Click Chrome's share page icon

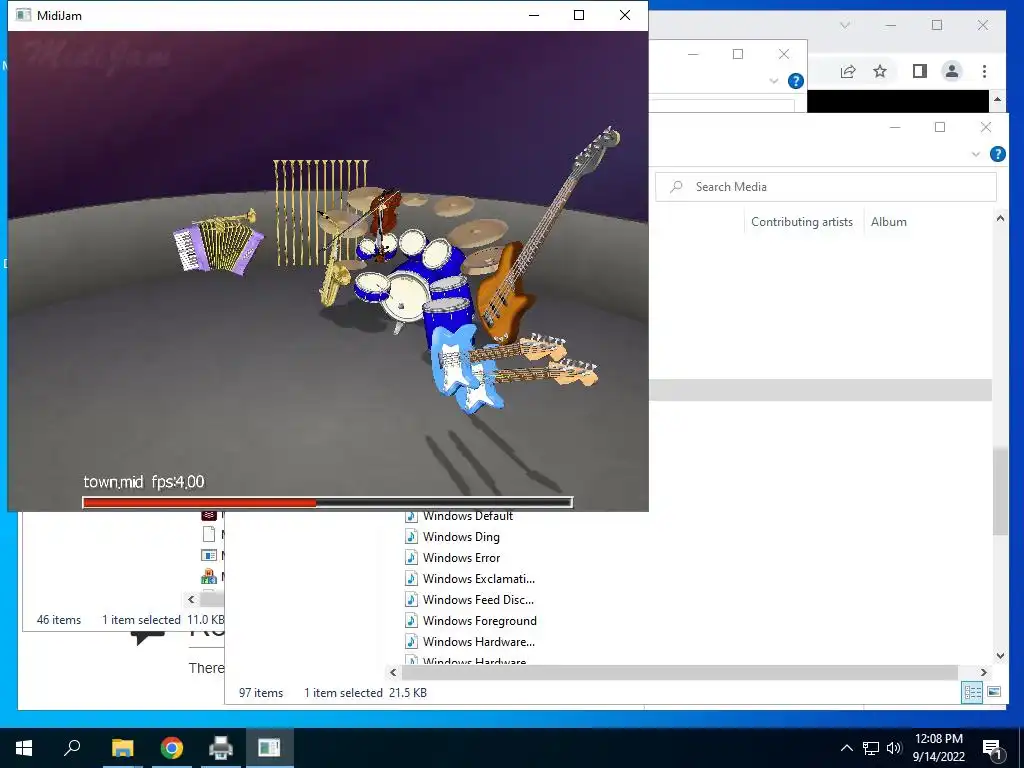(x=848, y=71)
